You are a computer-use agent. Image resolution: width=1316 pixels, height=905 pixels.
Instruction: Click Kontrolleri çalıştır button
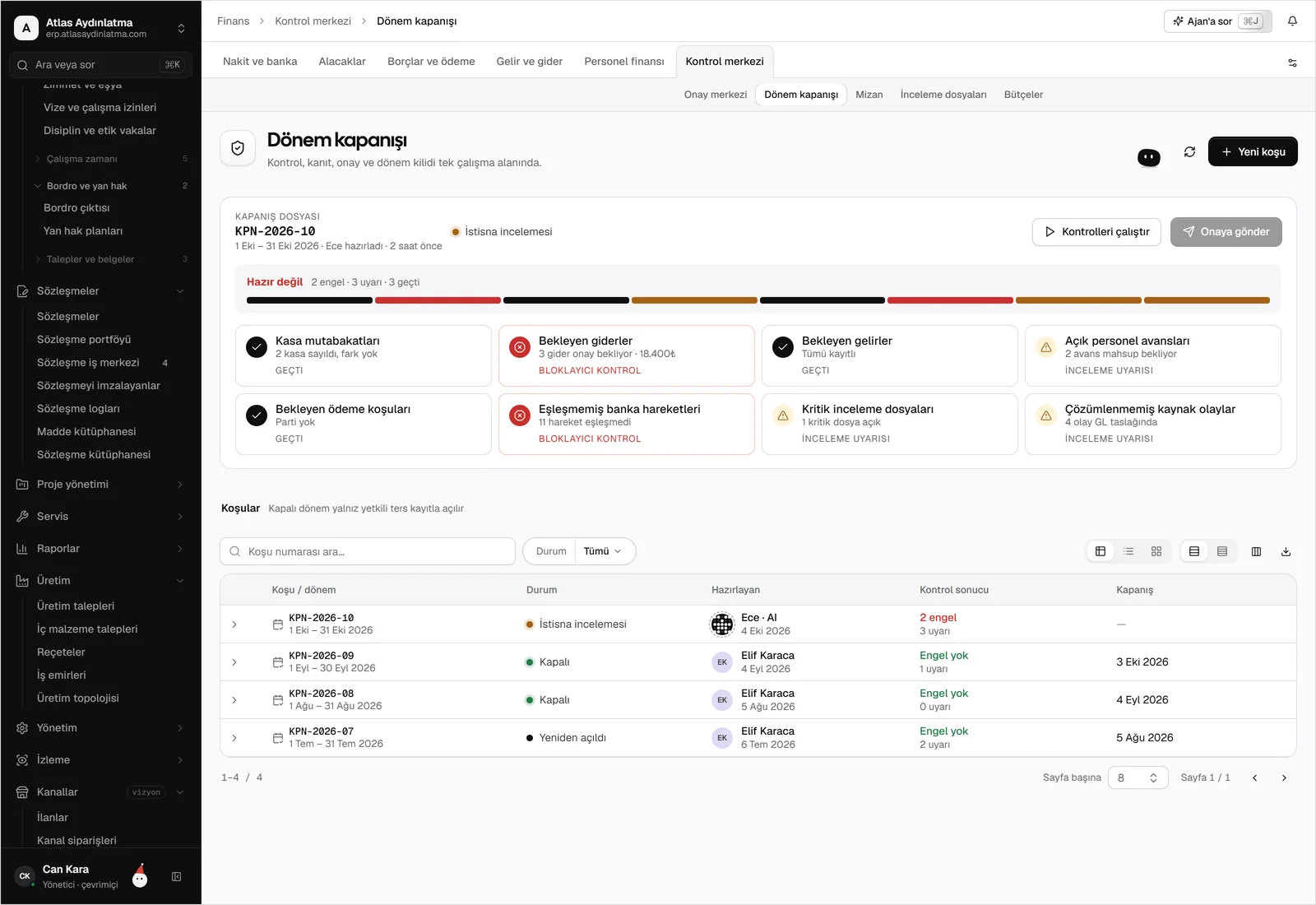coord(1096,232)
